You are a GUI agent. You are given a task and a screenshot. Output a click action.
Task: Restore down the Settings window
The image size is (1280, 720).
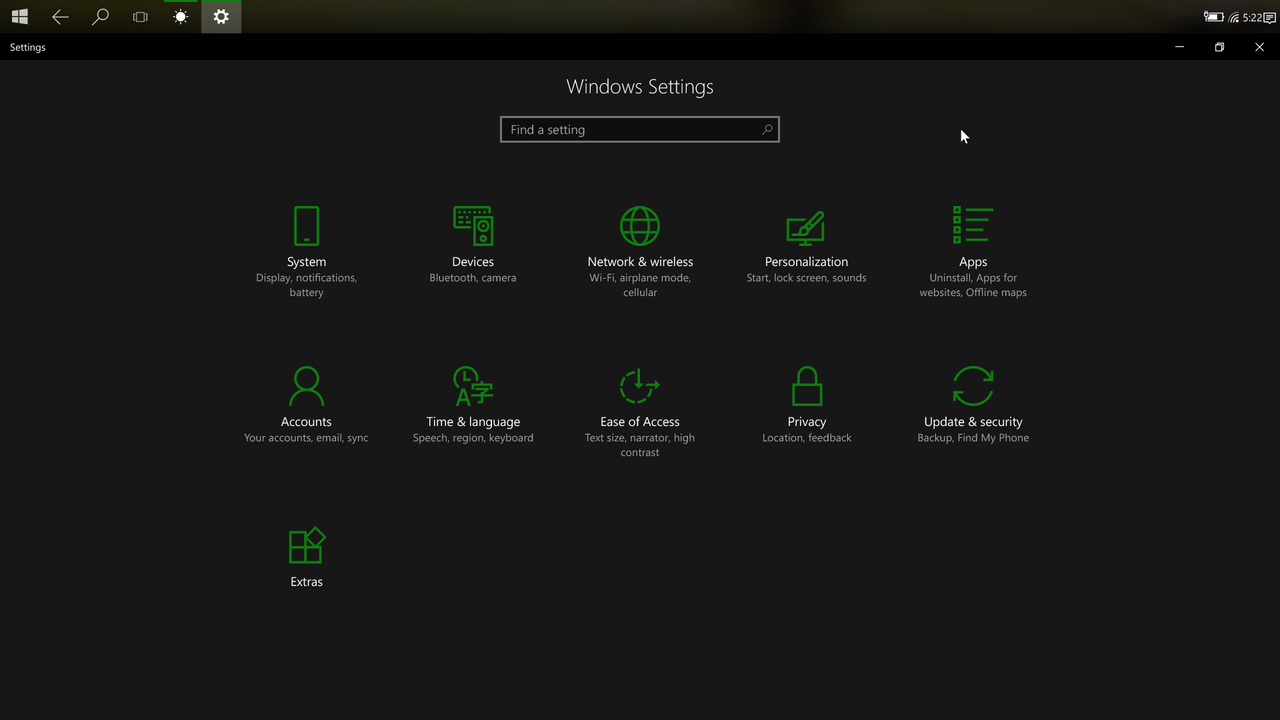coord(1220,47)
